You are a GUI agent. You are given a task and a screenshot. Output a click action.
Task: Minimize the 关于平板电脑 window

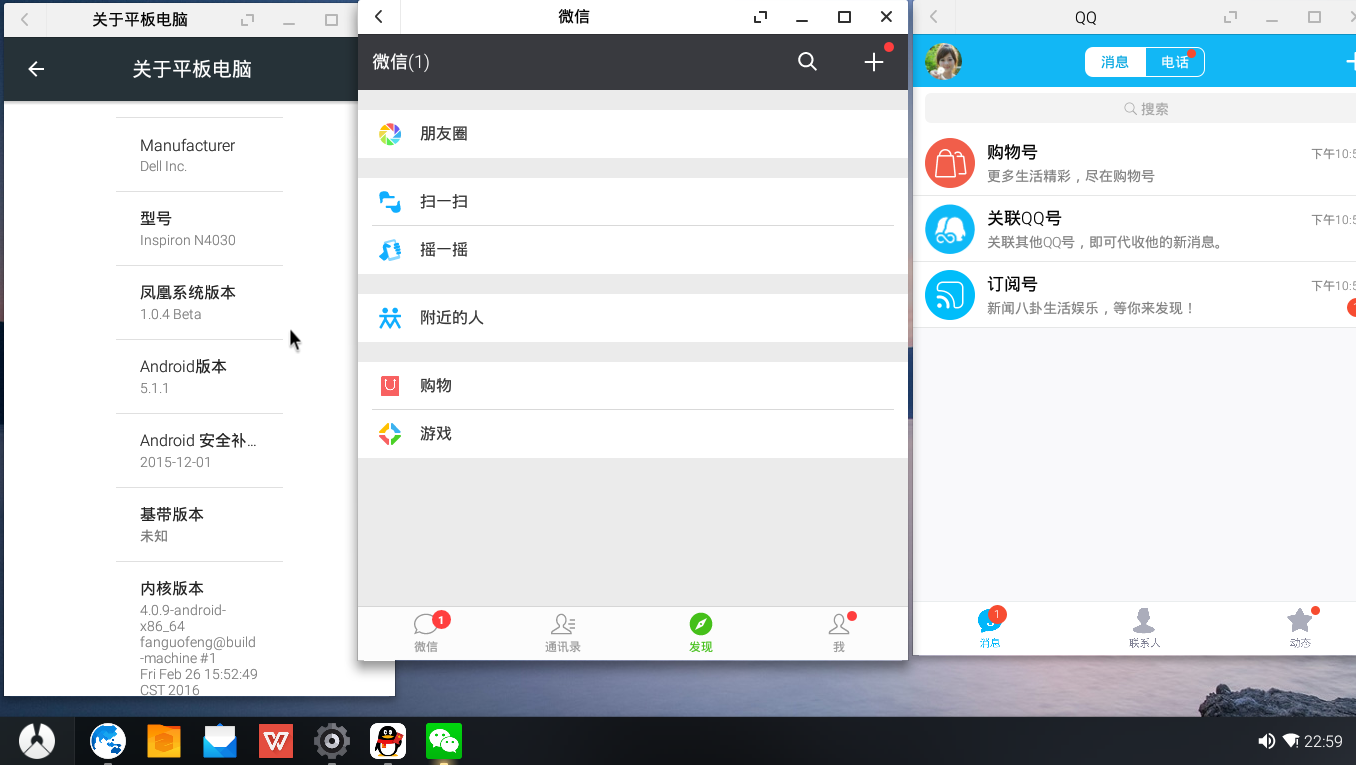pos(288,20)
